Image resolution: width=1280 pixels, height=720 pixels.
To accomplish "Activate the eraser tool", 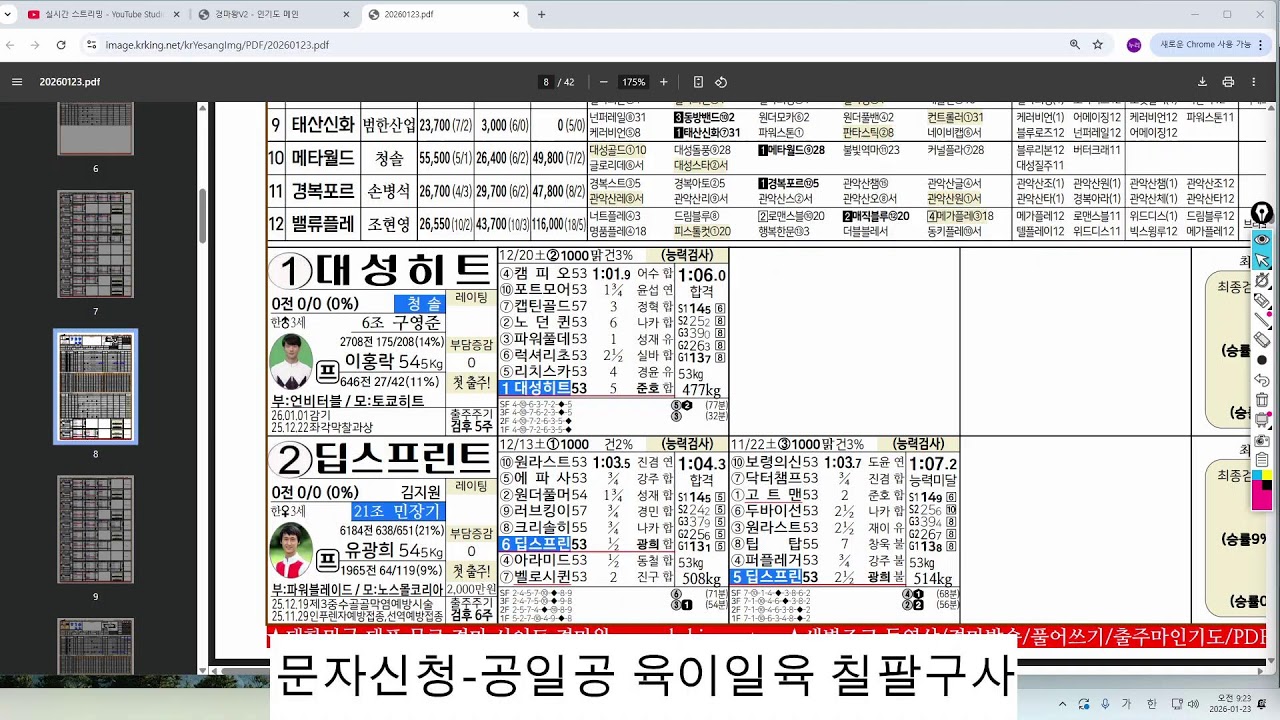I will point(1262,340).
